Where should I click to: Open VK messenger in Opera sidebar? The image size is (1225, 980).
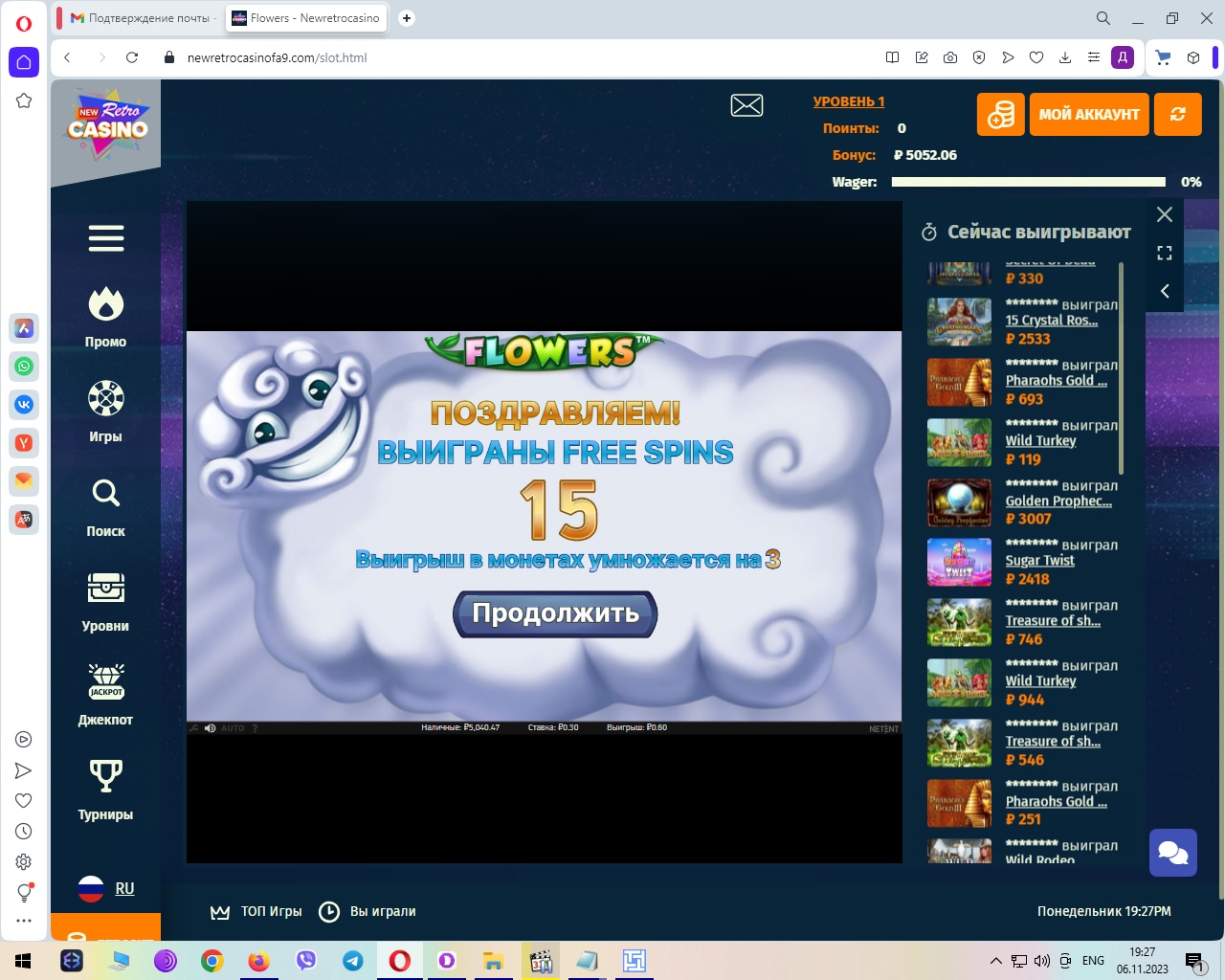tap(24, 405)
